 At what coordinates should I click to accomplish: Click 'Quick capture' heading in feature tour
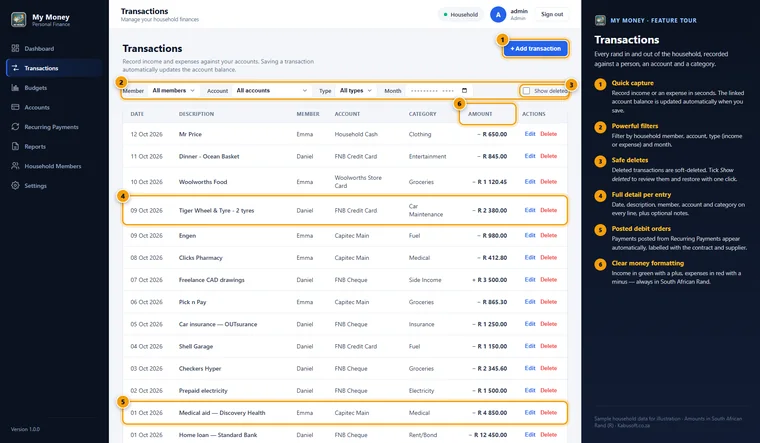point(633,83)
